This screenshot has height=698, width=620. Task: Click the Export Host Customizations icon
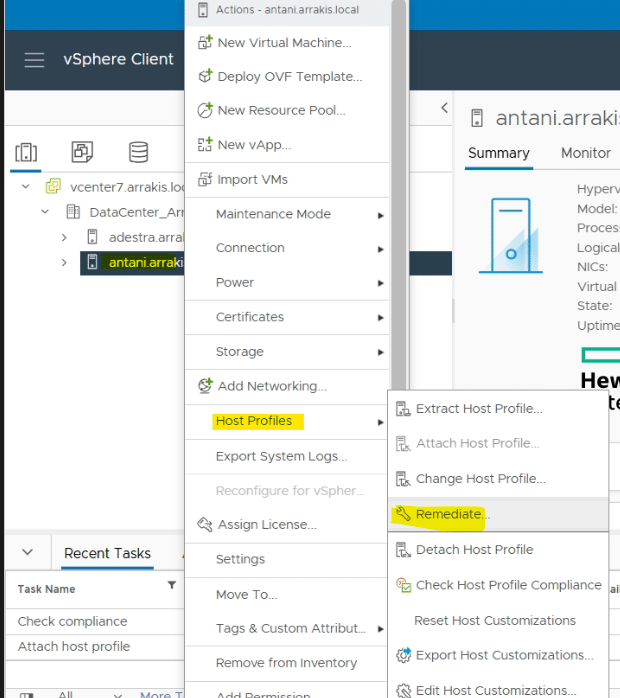(404, 655)
